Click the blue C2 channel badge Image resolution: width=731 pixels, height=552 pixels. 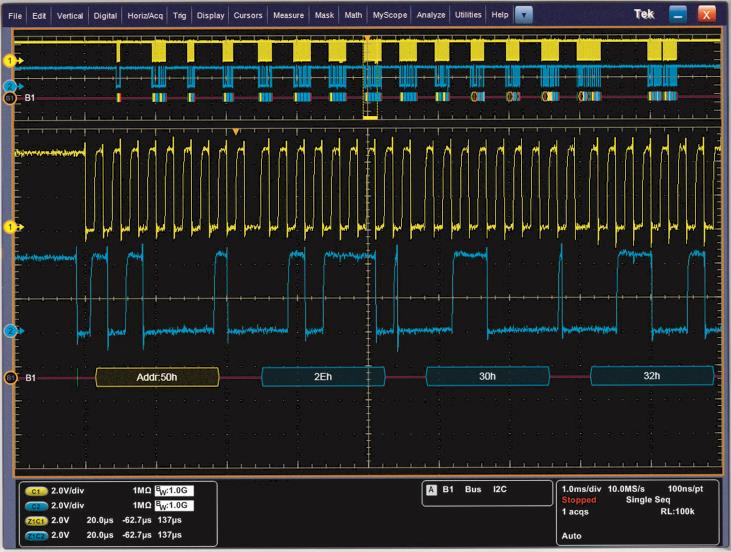click(x=34, y=507)
